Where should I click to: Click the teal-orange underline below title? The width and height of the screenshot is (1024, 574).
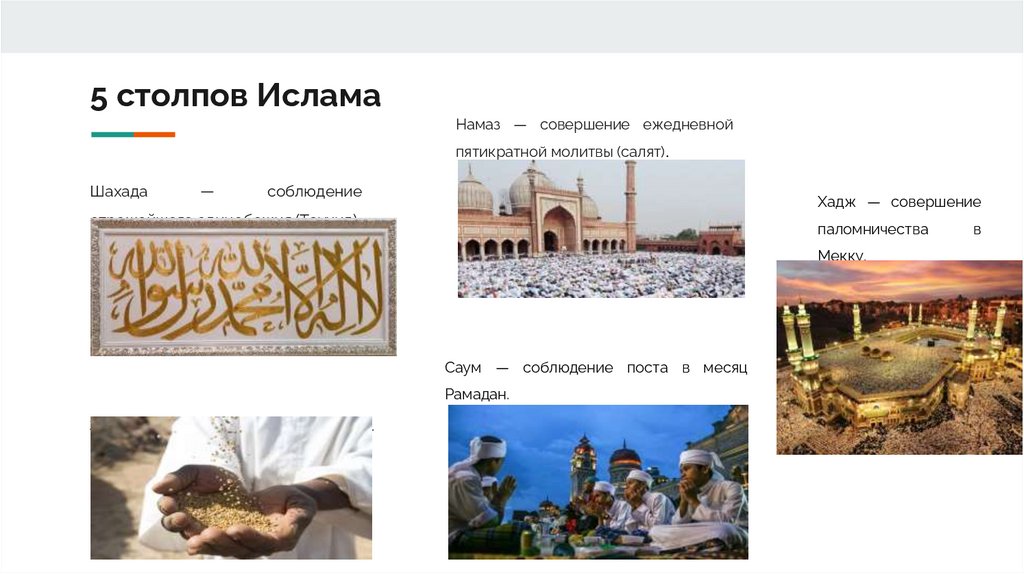[x=133, y=135]
